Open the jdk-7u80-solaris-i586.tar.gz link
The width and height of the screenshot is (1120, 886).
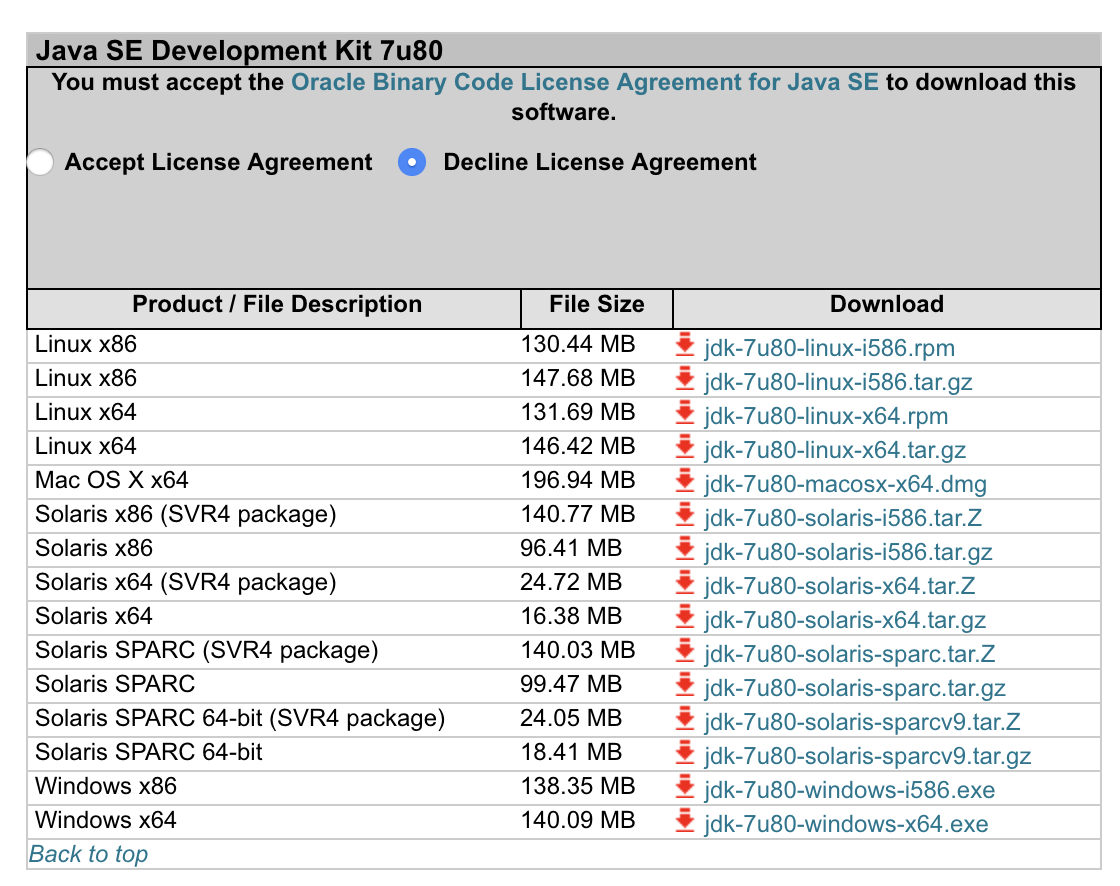pos(849,552)
